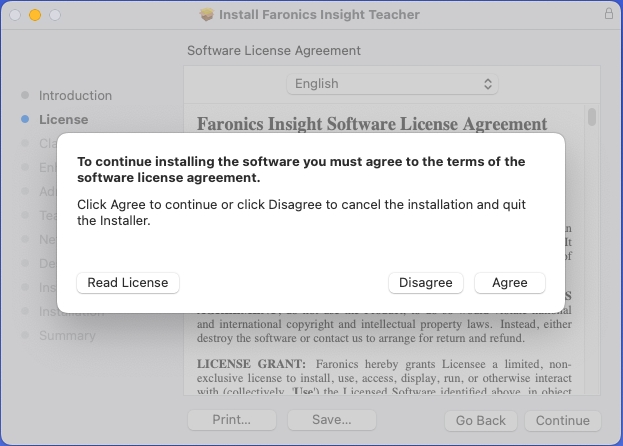This screenshot has width=623, height=446.
Task: Click the lock icon in title bar
Action: 609,15
